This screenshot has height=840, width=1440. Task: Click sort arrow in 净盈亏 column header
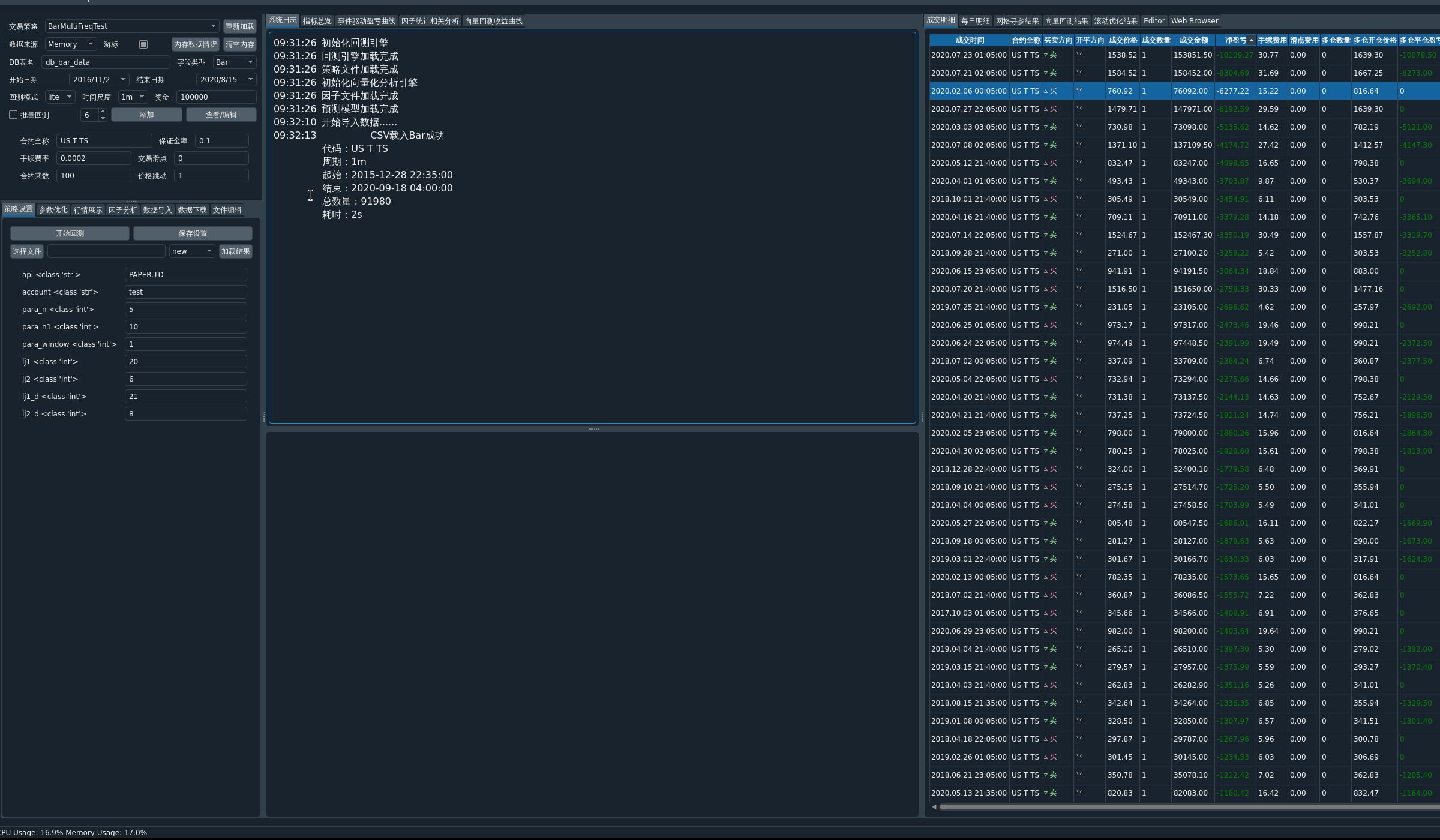(x=1251, y=40)
